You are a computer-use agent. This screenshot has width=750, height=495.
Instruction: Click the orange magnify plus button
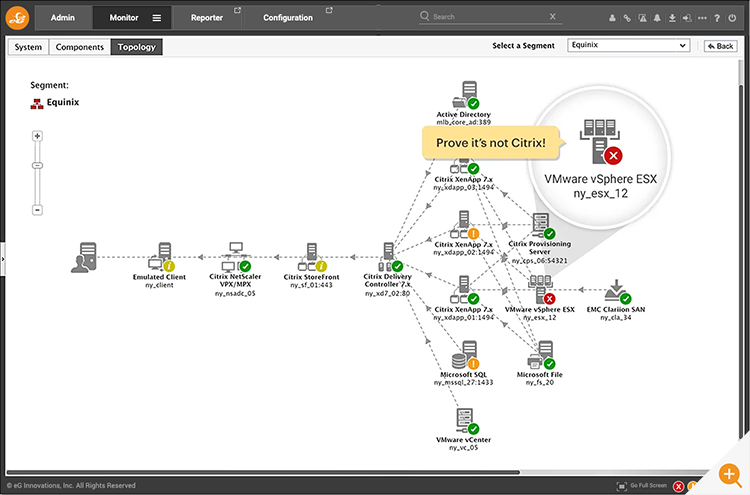[729, 475]
